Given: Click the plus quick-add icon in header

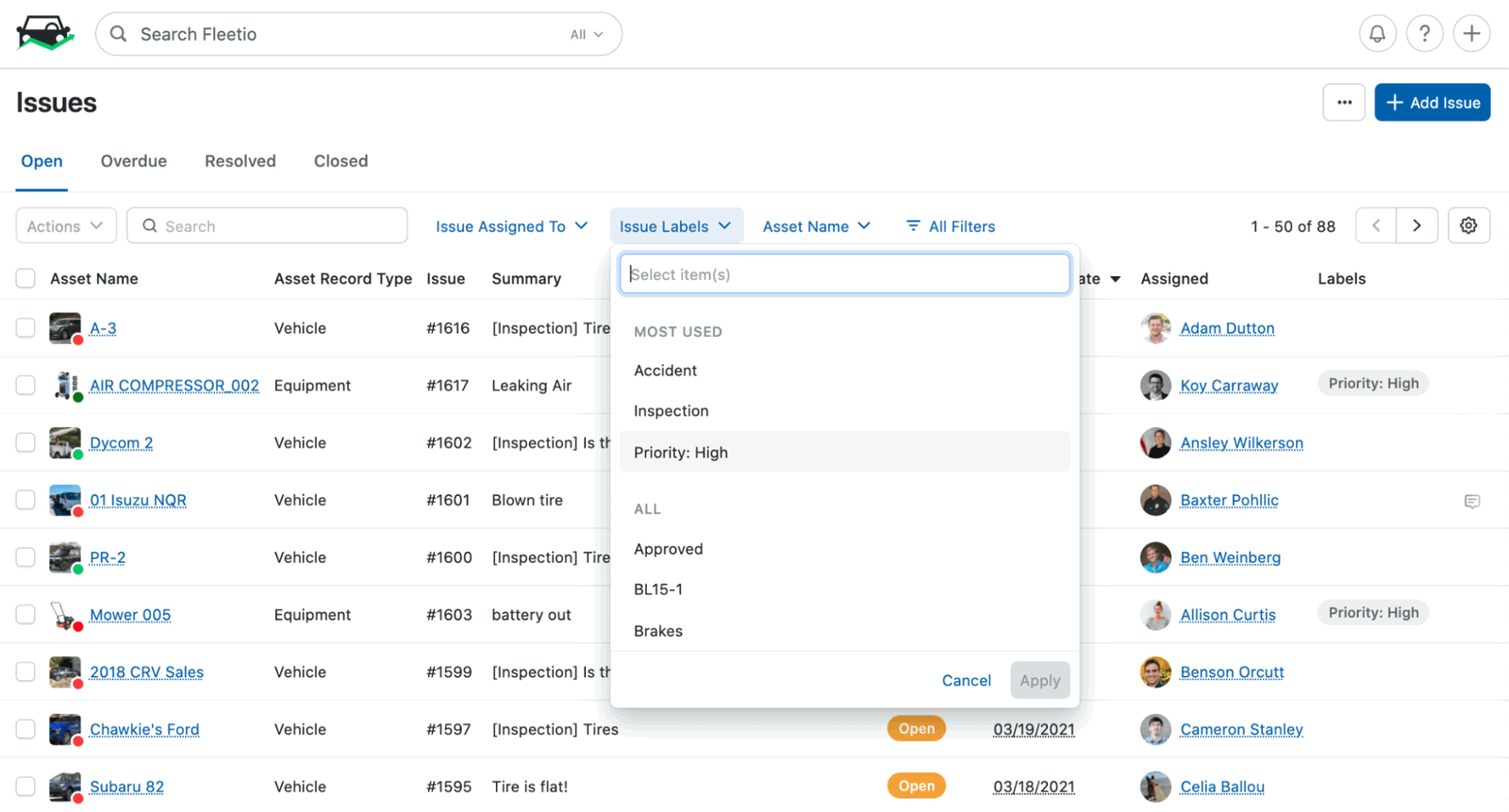Looking at the screenshot, I should (1471, 34).
